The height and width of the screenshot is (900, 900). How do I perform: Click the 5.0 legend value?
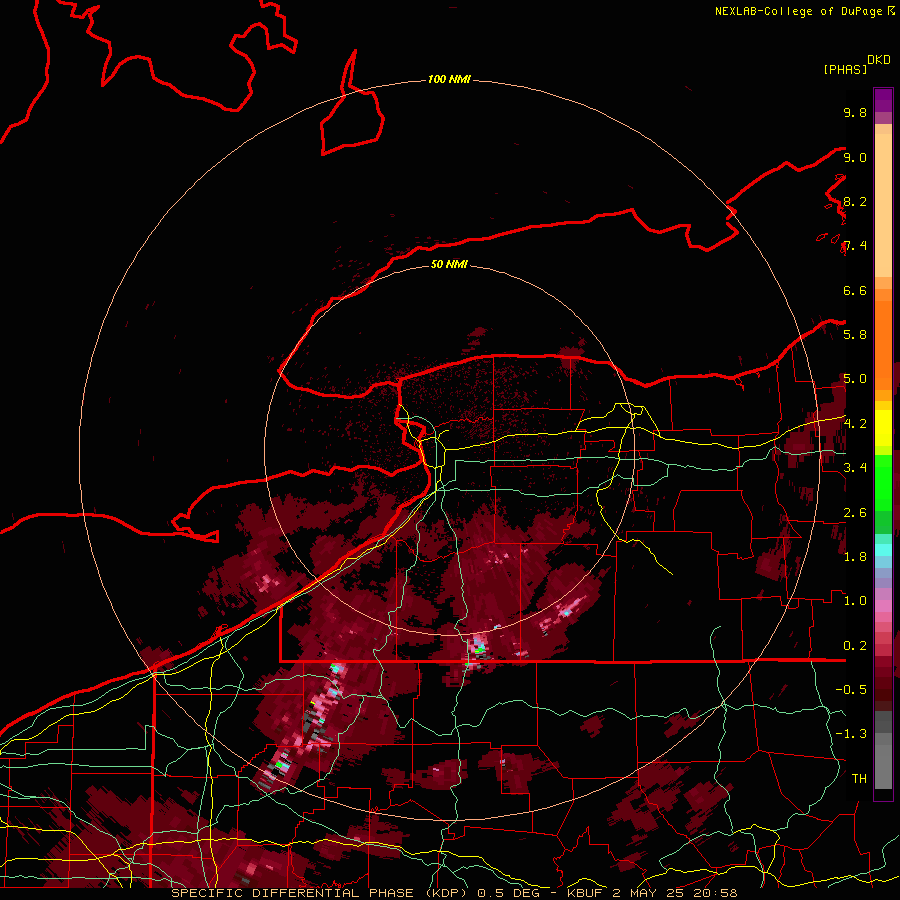[855, 379]
